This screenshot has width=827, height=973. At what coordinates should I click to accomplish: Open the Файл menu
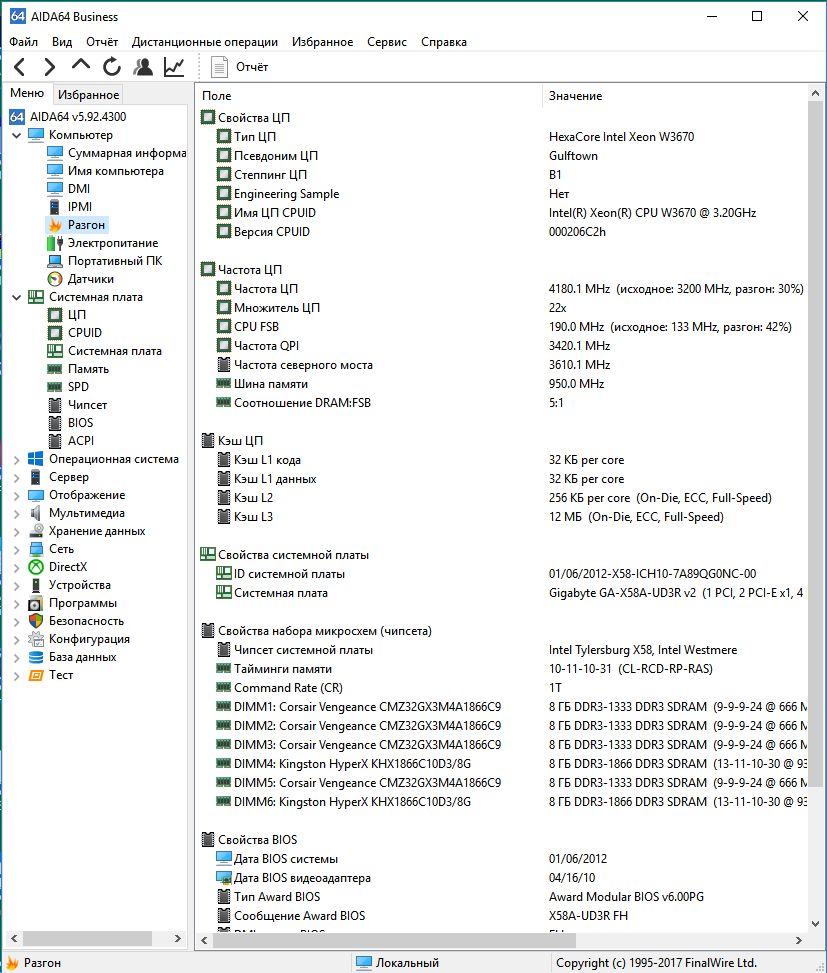pyautogui.click(x=24, y=42)
